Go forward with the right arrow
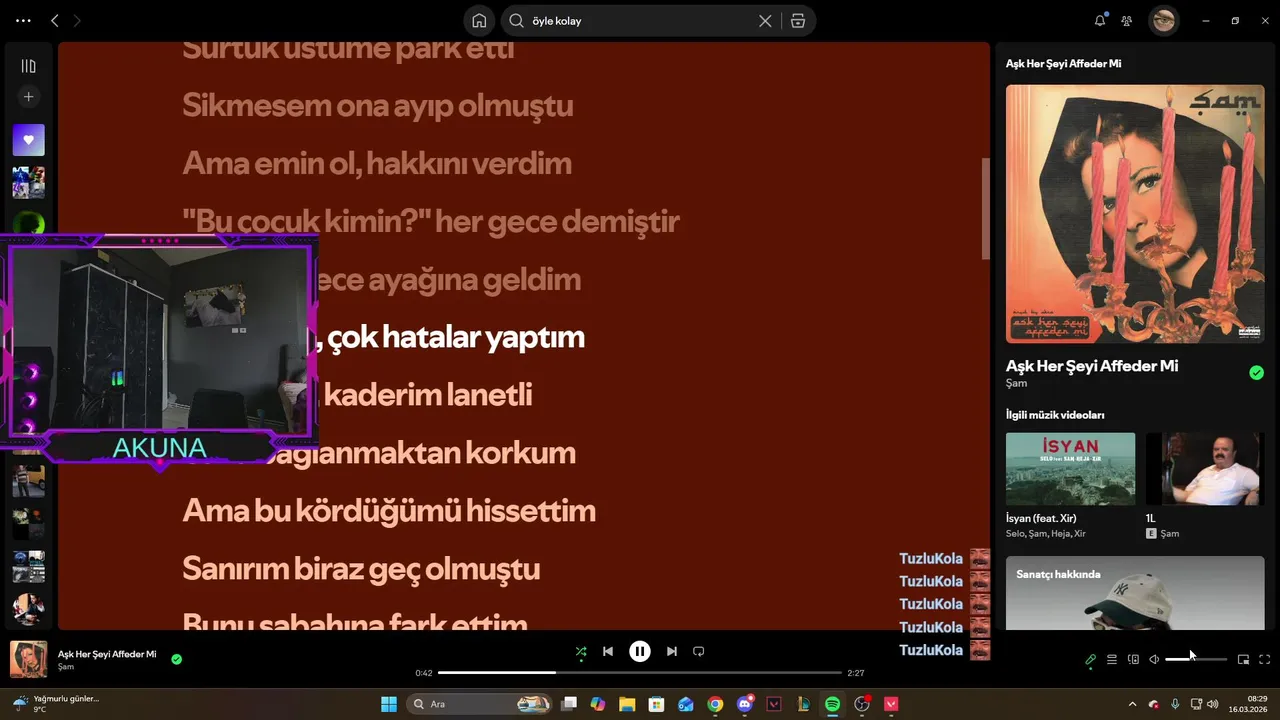The image size is (1280, 720). [77, 20]
